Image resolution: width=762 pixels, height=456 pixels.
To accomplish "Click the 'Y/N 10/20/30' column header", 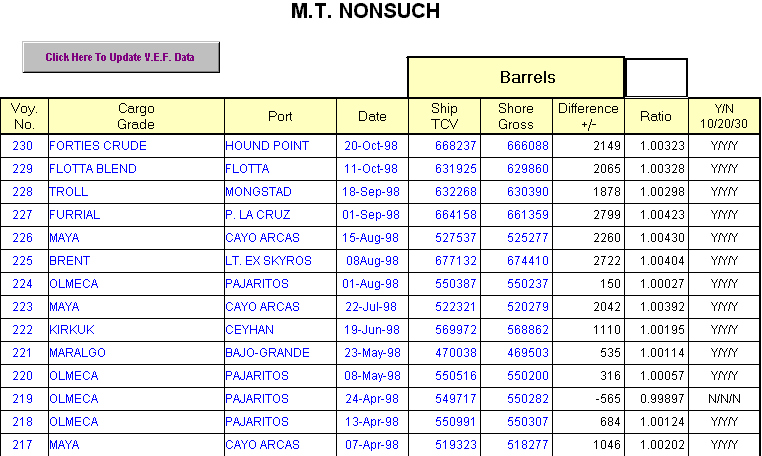I will tap(724, 116).
